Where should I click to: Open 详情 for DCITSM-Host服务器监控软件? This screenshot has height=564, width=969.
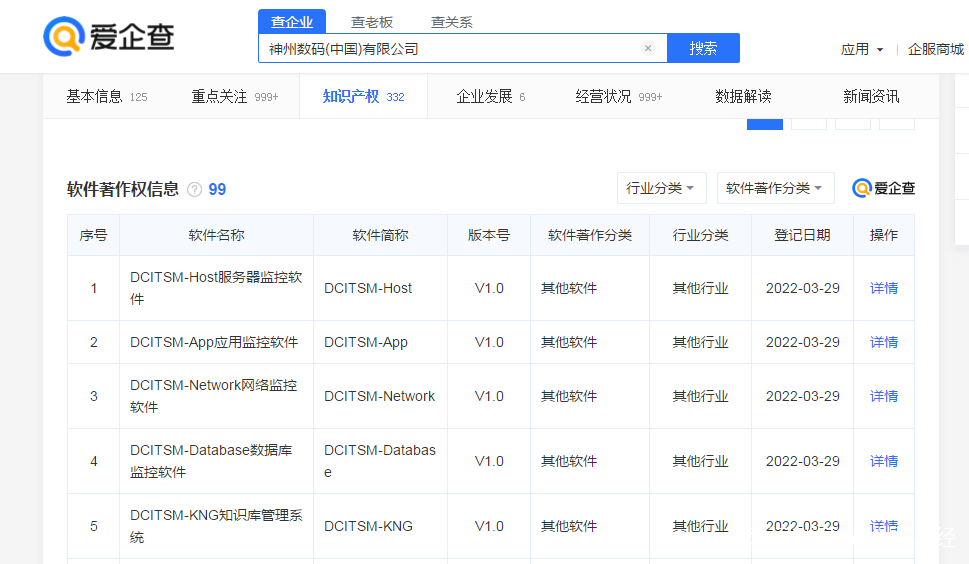coord(884,288)
